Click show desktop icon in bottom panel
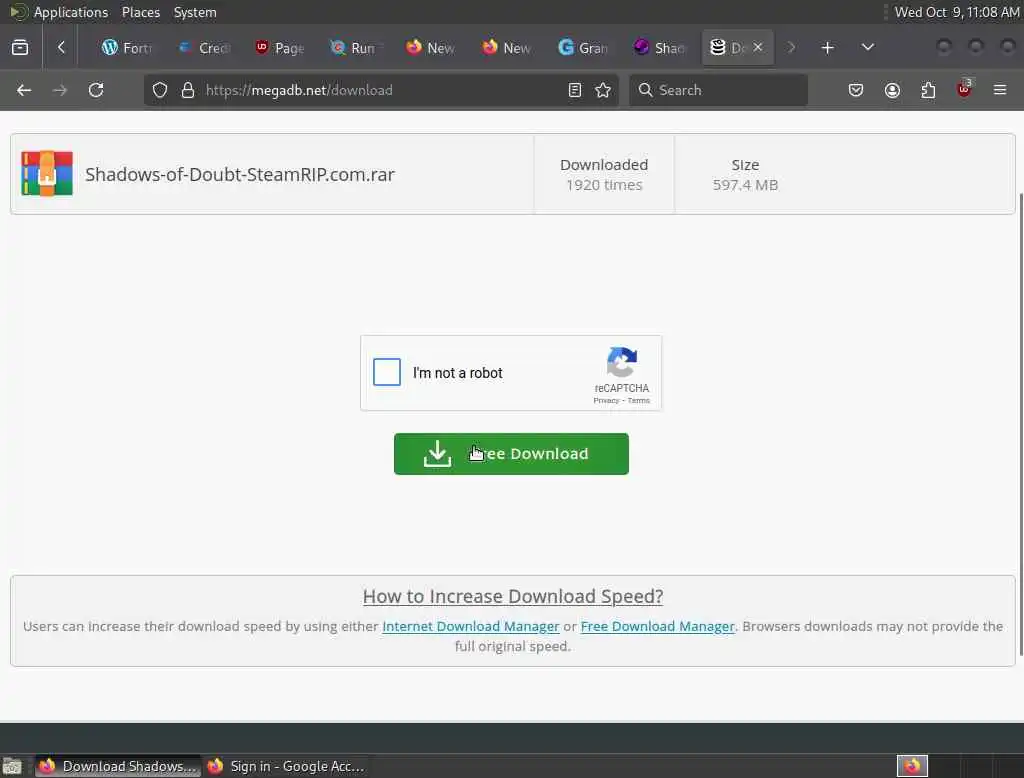 [12, 766]
